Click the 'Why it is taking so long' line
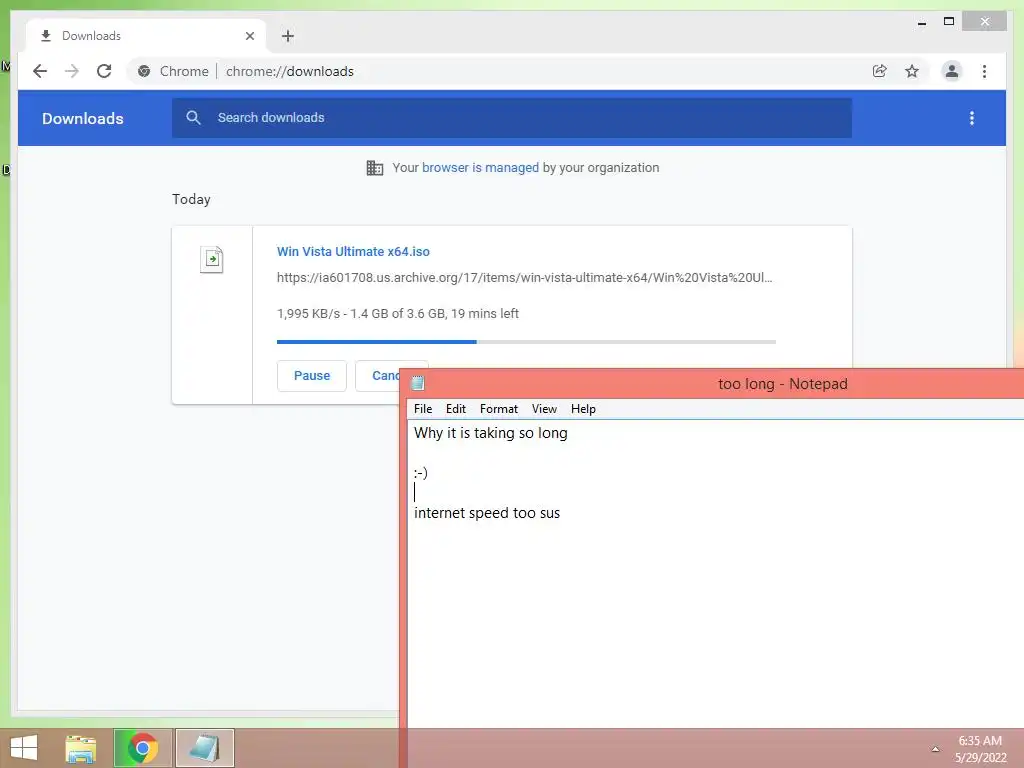Screen dimensions: 1024x768 (490, 433)
